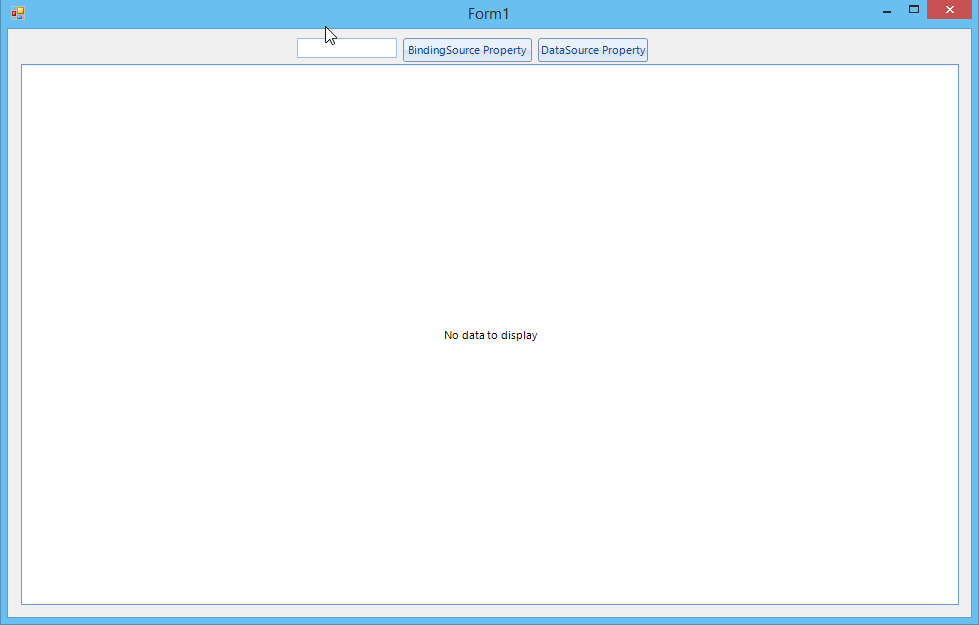Click the Form1 title text
Screen dimensions: 979x625
tap(488, 14)
